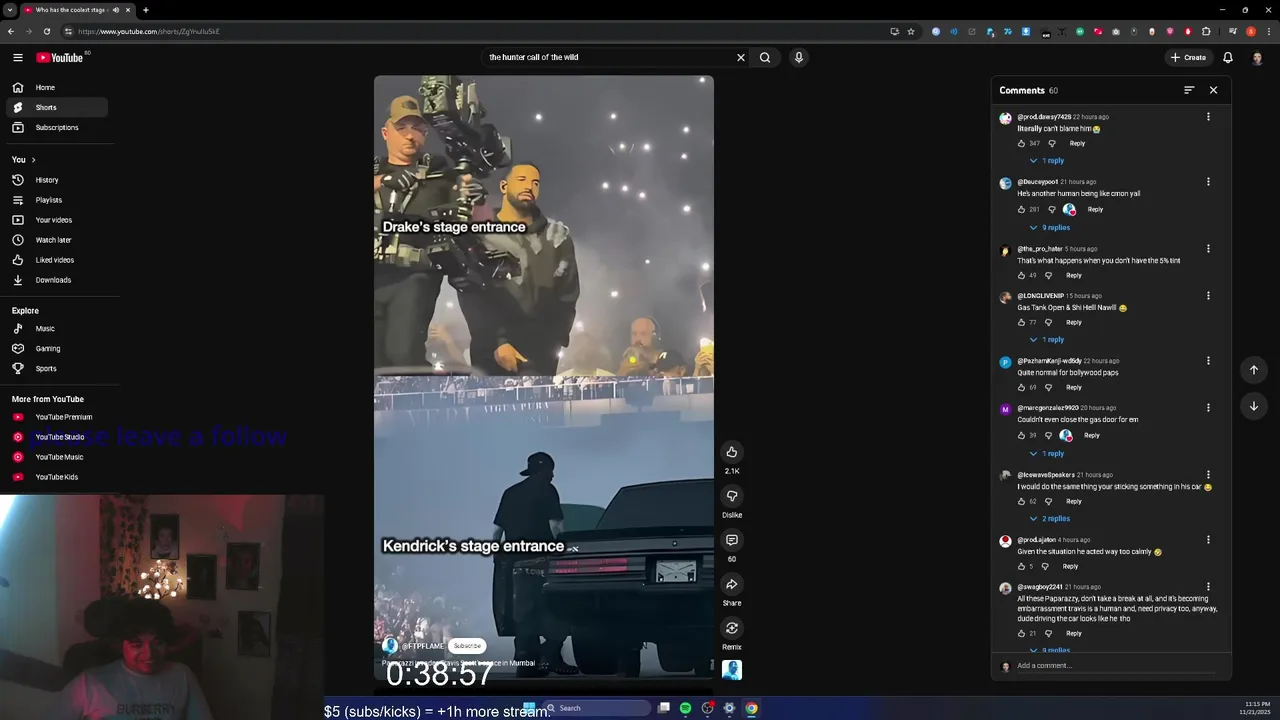Toggle the Short's comments button

(732, 540)
